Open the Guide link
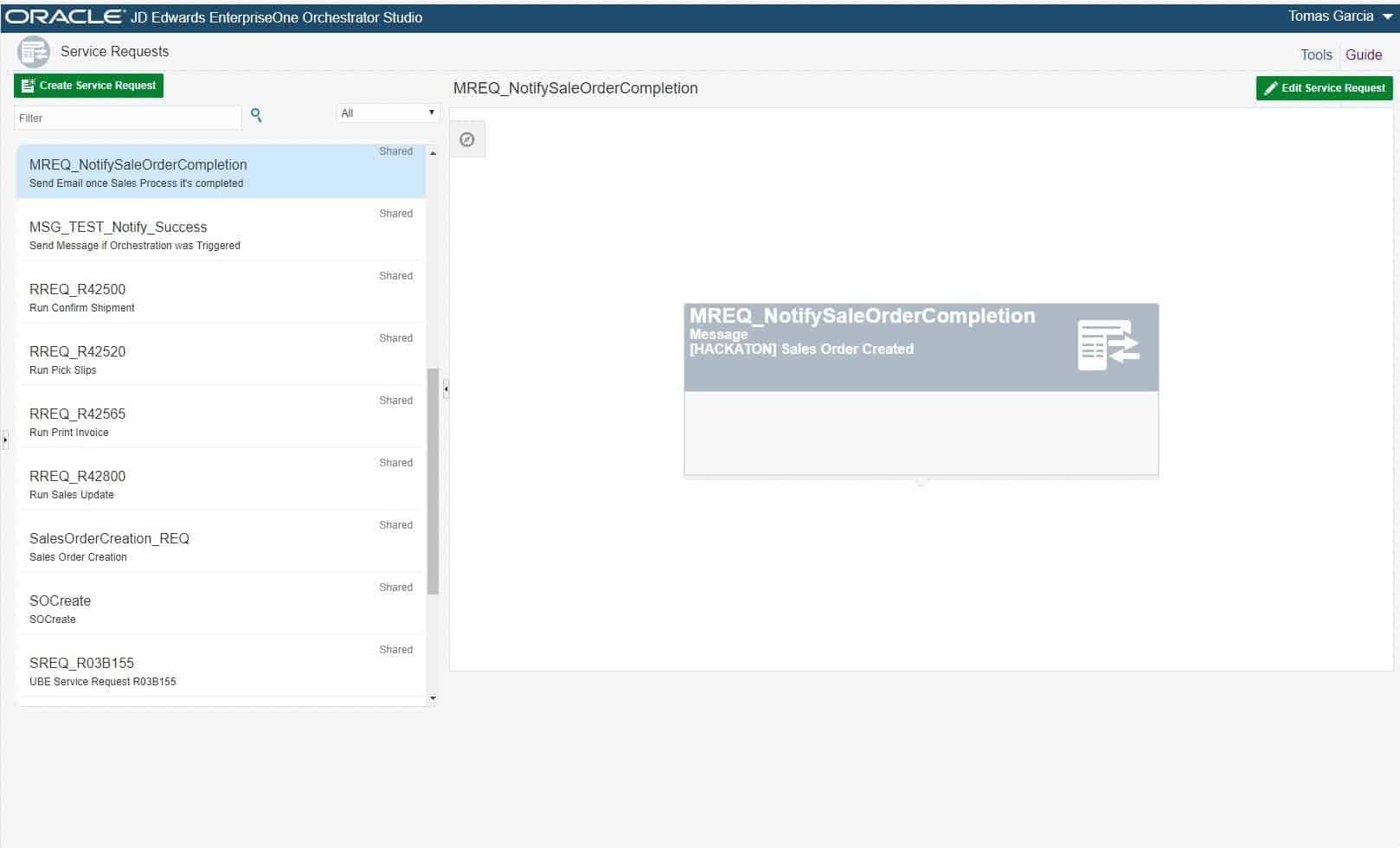The height and width of the screenshot is (848, 1400). coord(1364,55)
